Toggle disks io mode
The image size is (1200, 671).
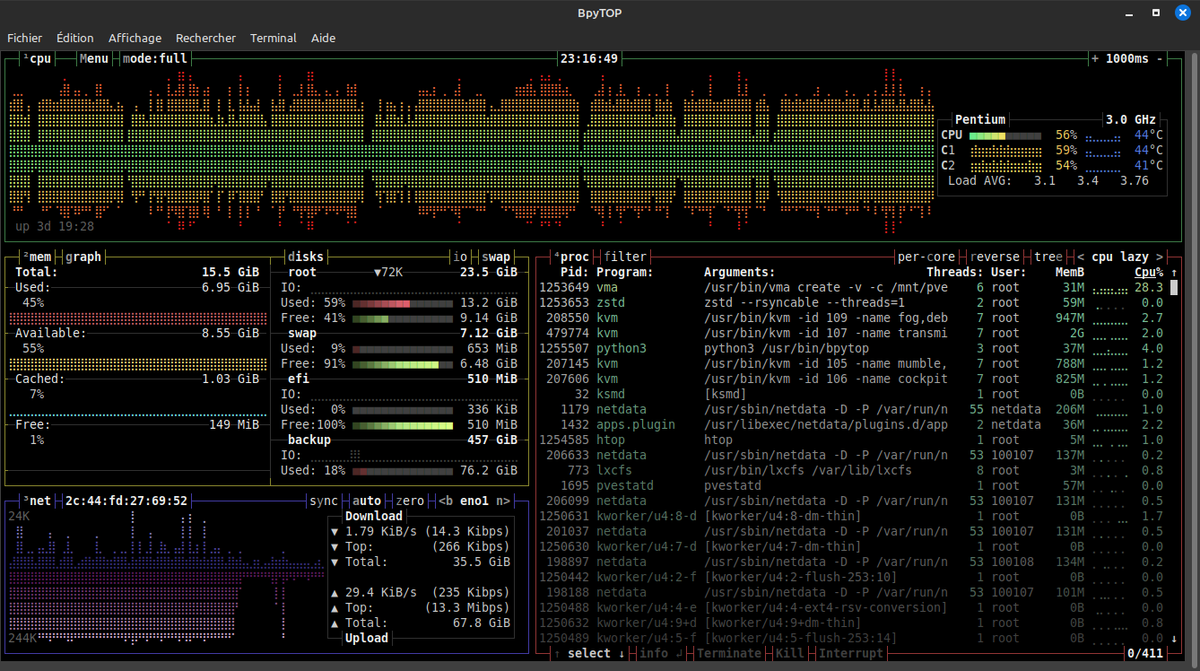pos(461,257)
